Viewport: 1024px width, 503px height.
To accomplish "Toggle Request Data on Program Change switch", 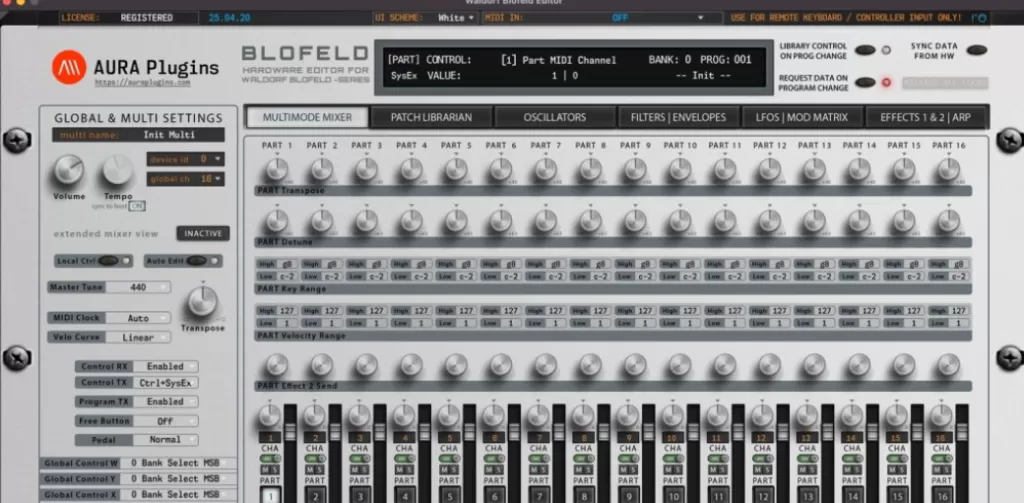I will click(x=865, y=82).
